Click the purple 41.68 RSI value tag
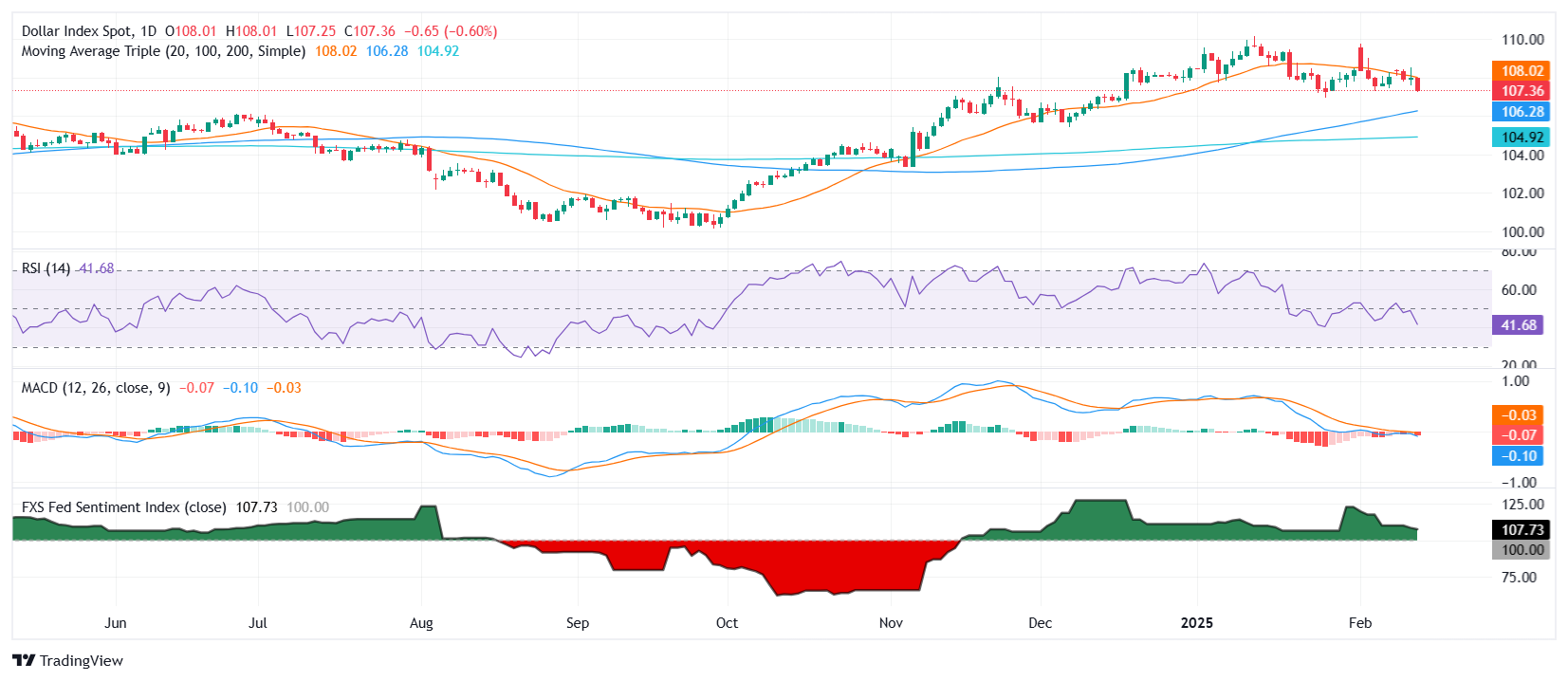This screenshot has height=681, width=1568. (x=1518, y=325)
